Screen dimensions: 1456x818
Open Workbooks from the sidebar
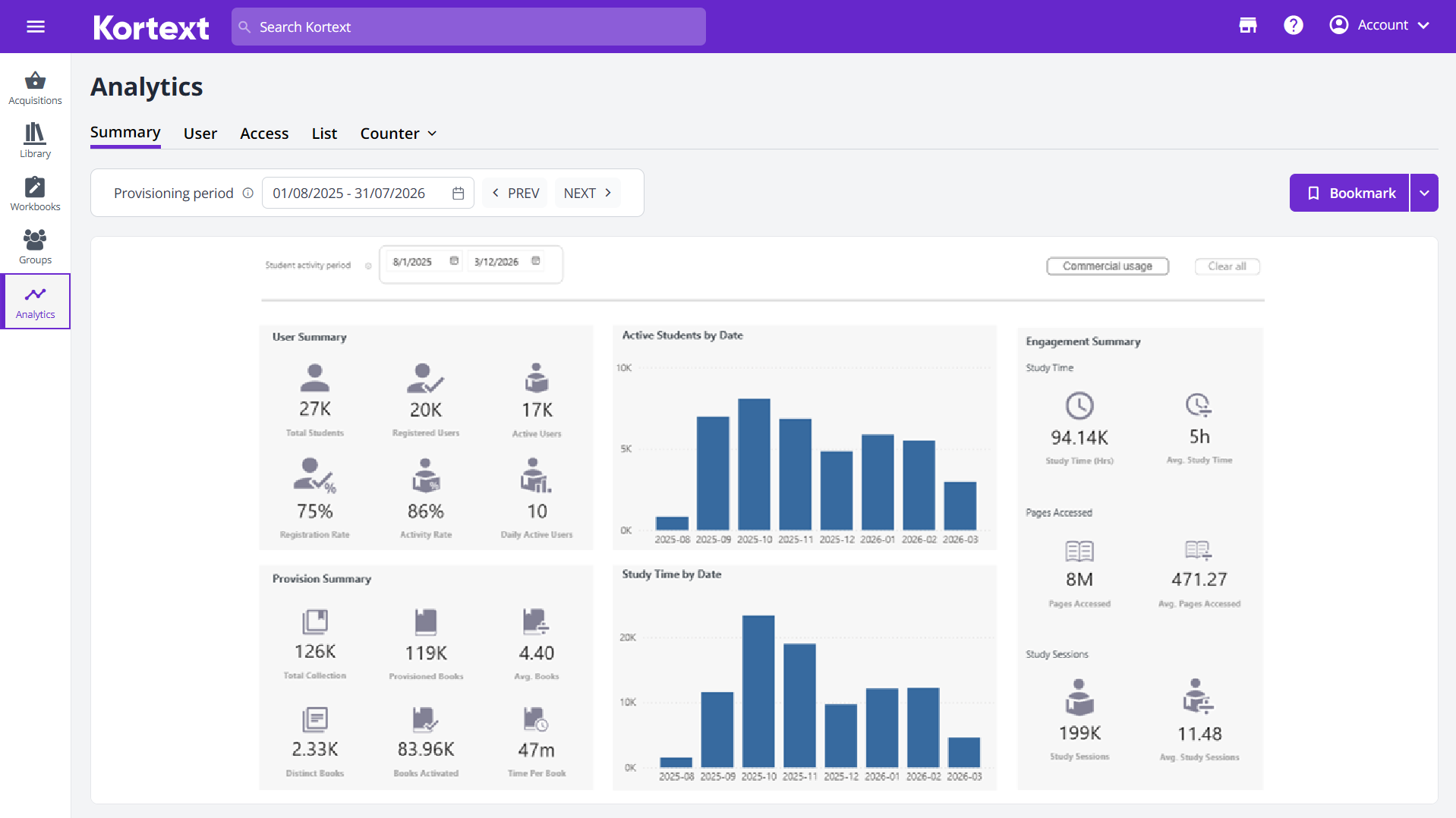(35, 193)
